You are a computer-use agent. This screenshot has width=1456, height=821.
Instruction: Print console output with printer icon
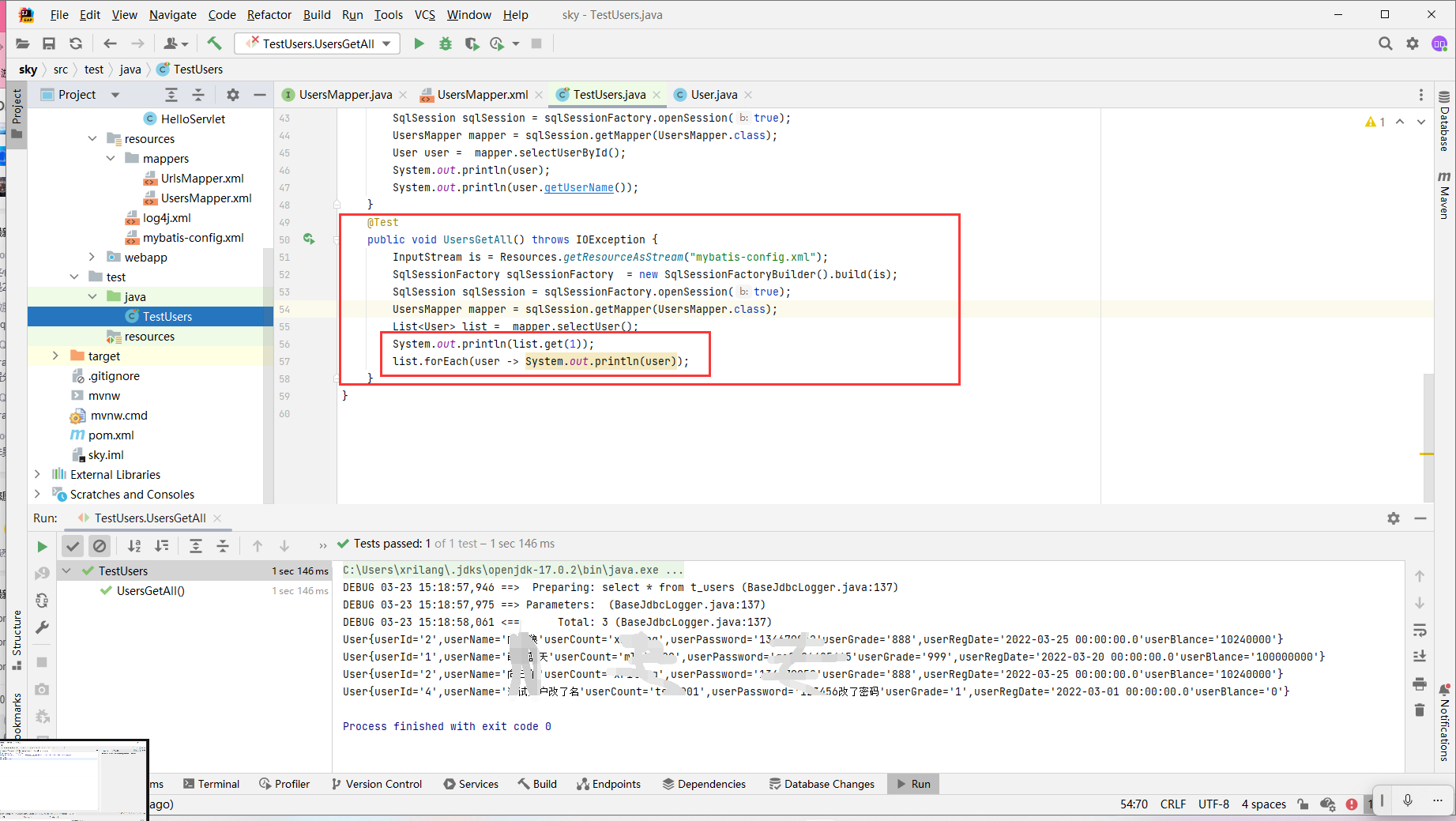pyautogui.click(x=1420, y=684)
